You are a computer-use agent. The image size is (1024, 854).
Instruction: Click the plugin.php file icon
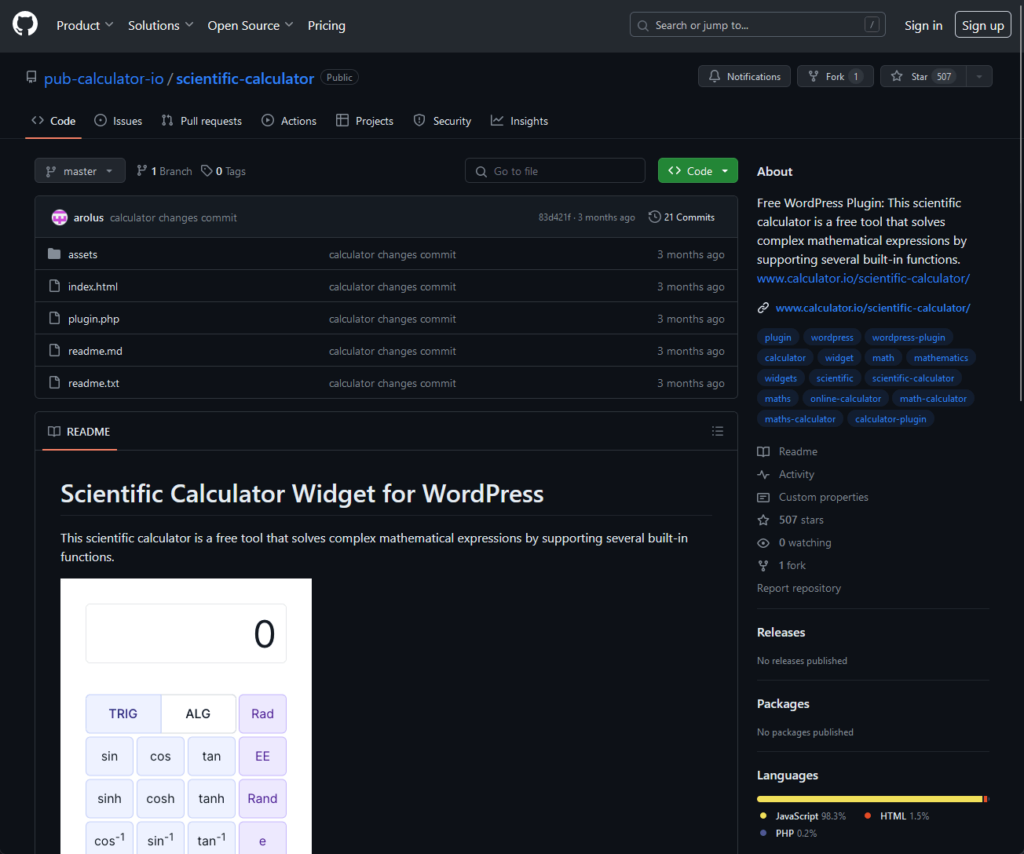(x=54, y=319)
